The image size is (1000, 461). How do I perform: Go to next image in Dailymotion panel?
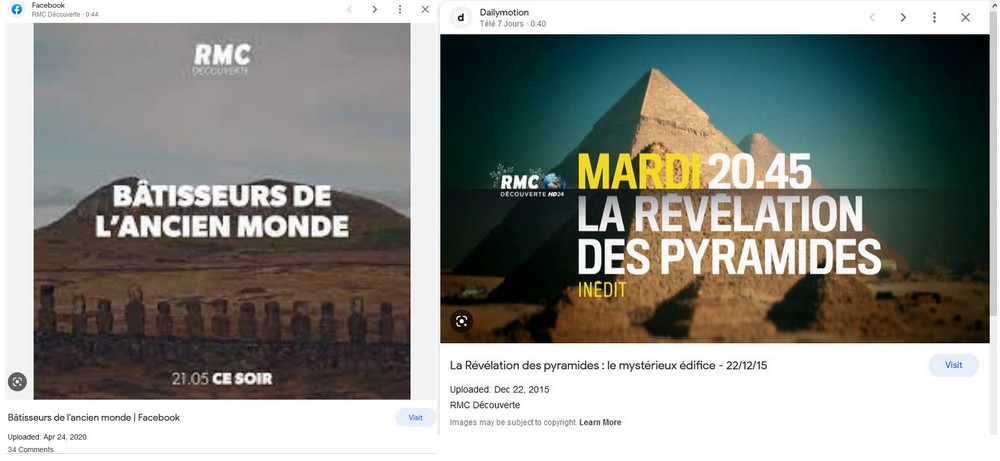pyautogui.click(x=903, y=17)
